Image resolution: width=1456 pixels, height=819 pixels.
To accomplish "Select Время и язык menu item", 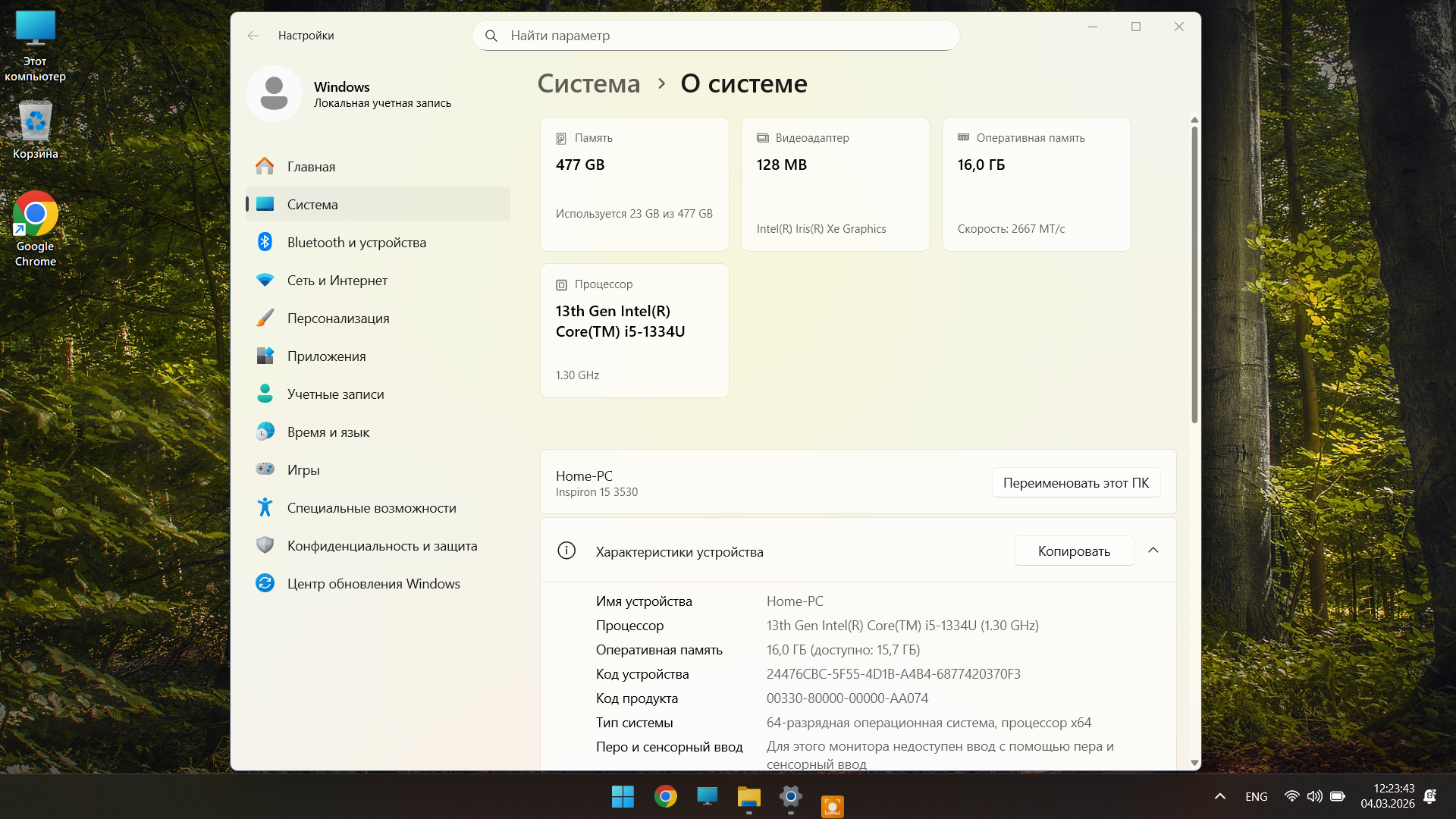I will tap(328, 432).
